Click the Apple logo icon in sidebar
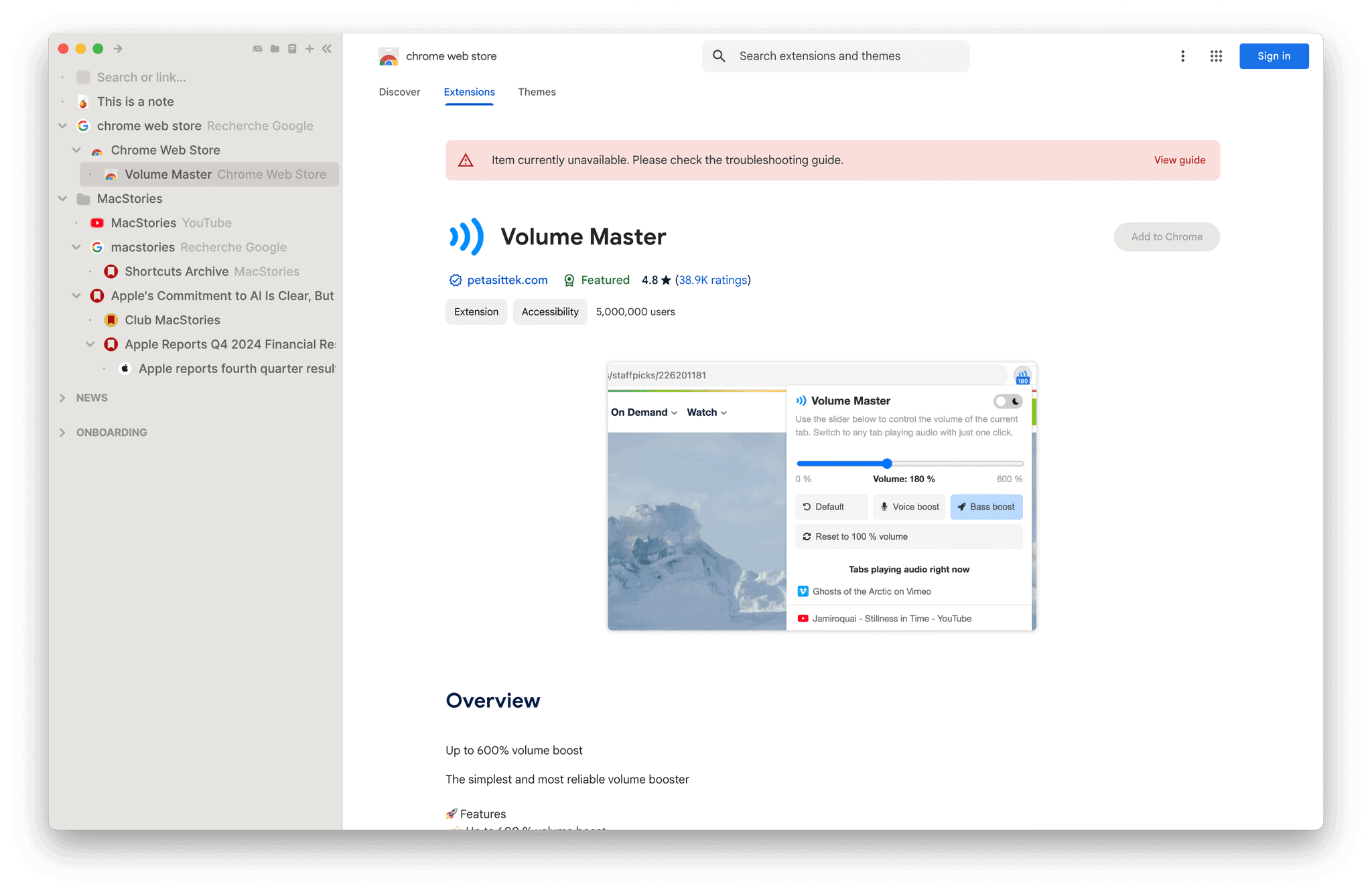The image size is (1372, 894). (125, 368)
